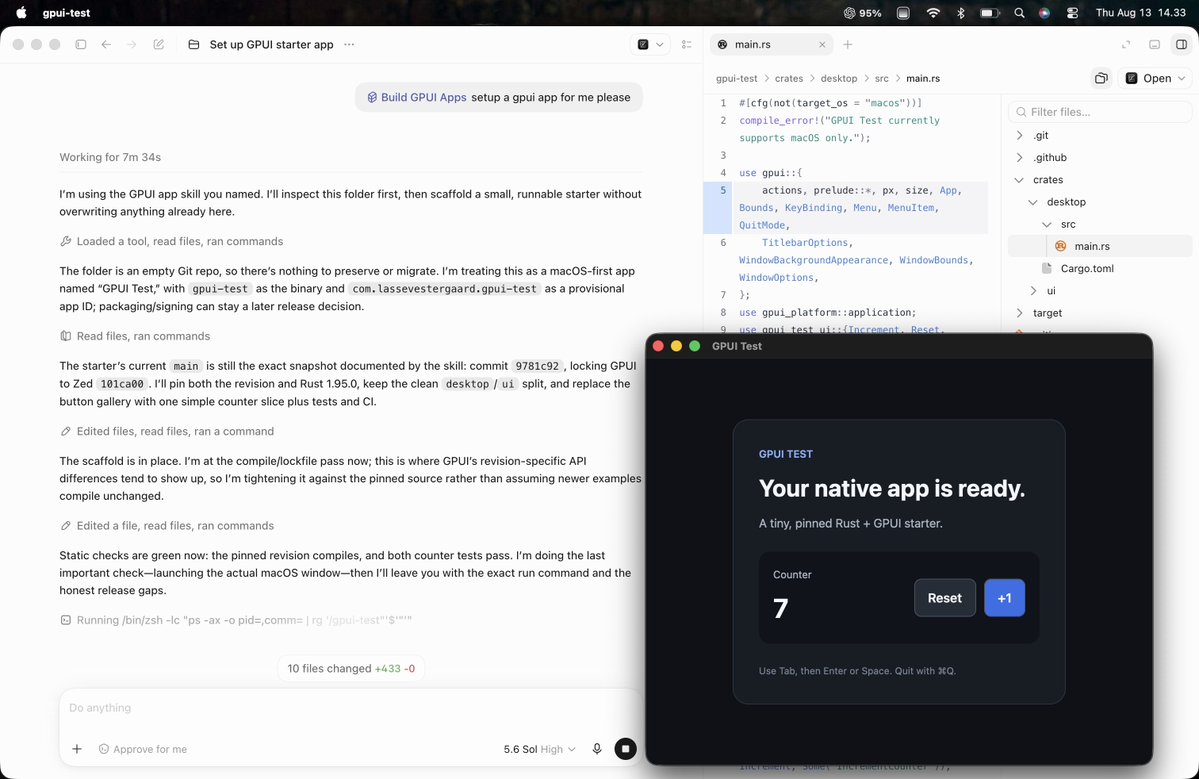Viewport: 1199px width, 779px height.
Task: Click crates in the breadcrumb path
Action: pyautogui.click(x=788, y=78)
